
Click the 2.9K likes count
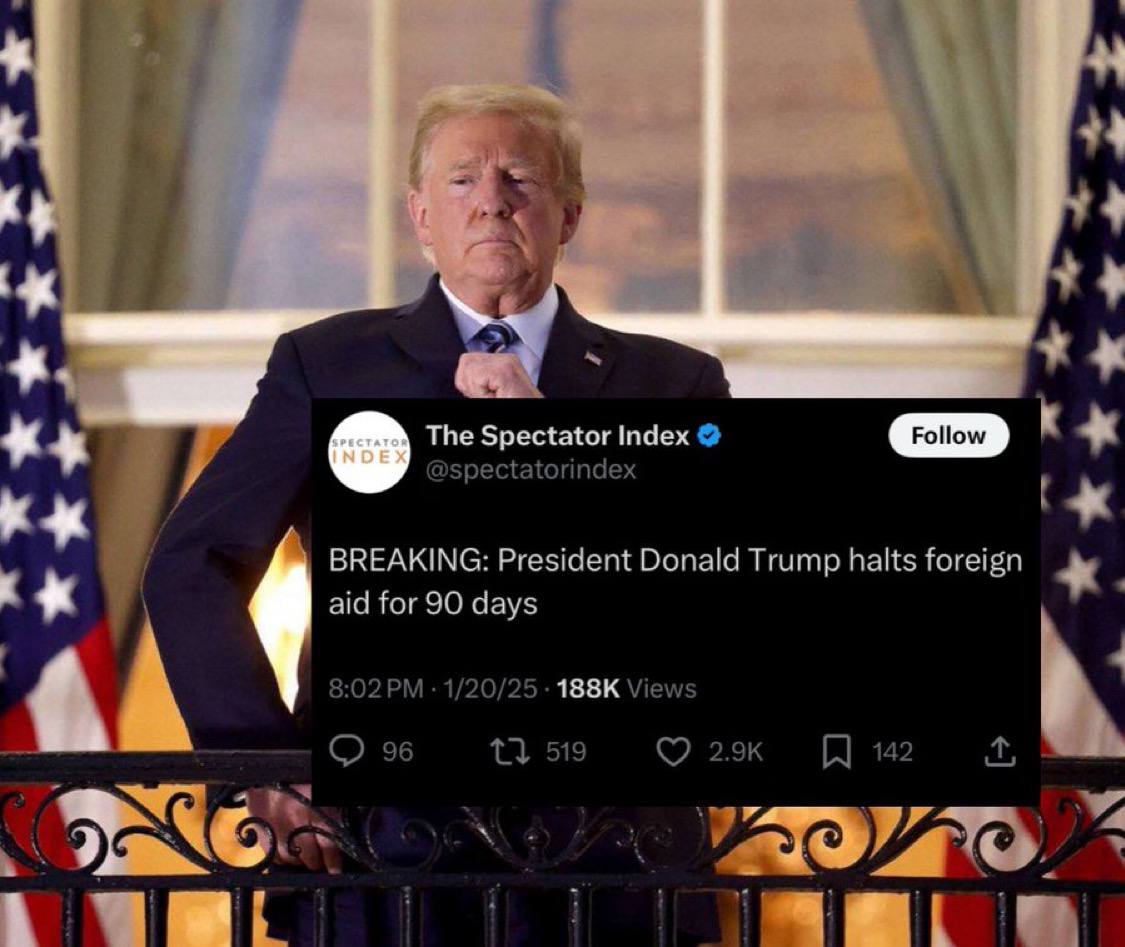[x=735, y=752]
